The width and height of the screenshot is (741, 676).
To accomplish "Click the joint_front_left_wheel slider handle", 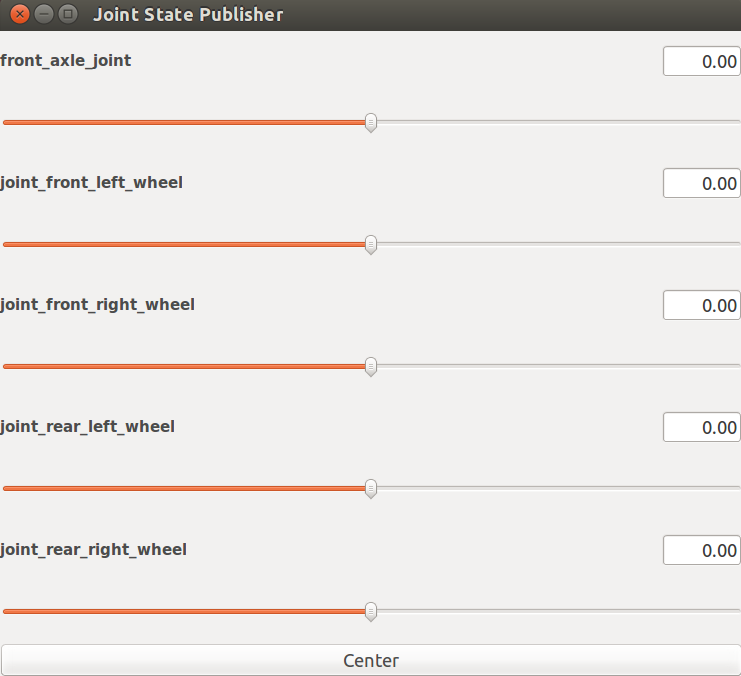I will click(371, 244).
